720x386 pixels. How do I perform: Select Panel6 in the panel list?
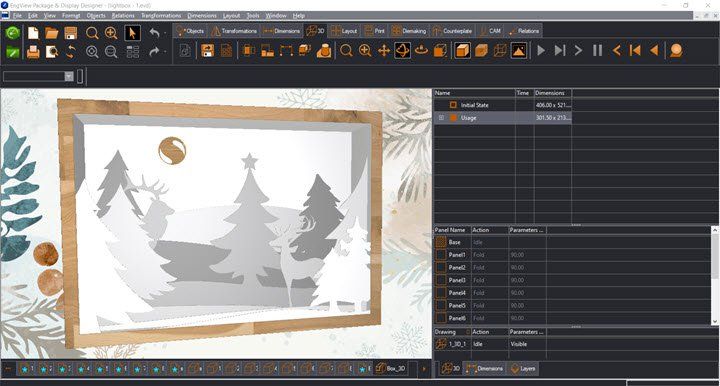click(573, 318)
